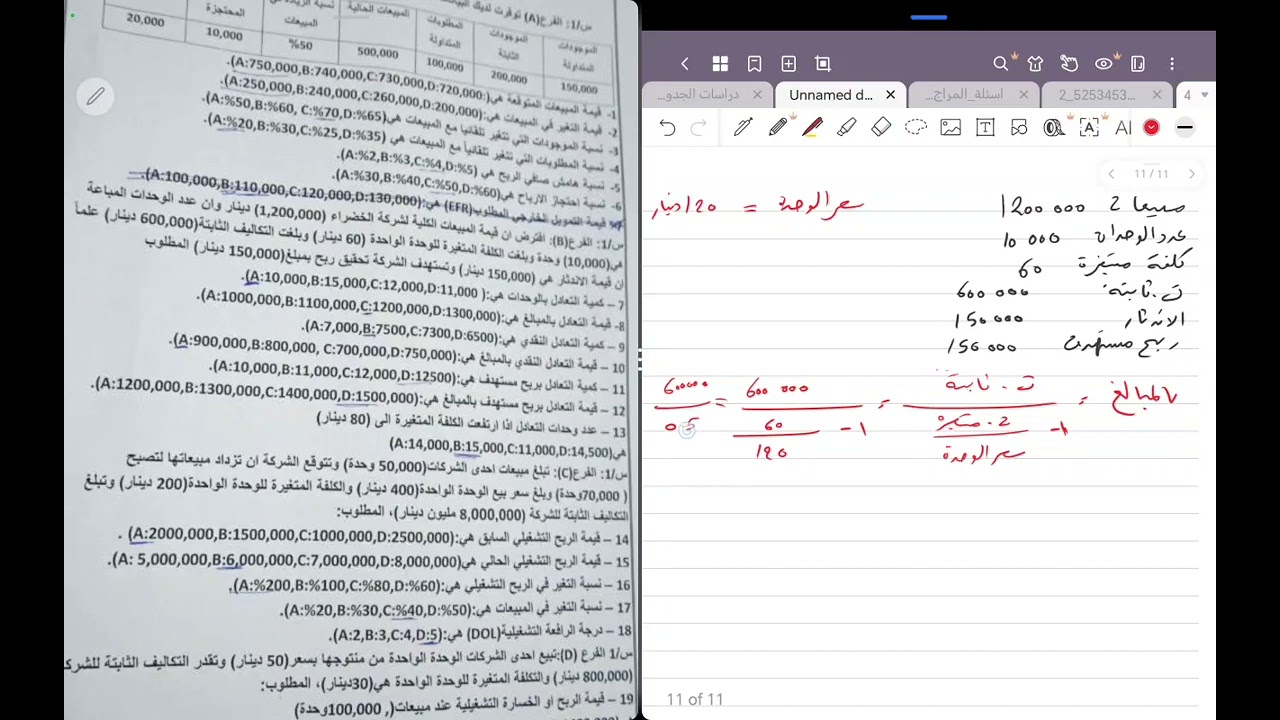Image resolution: width=1280 pixels, height=720 pixels.
Task: Click the 11 / 11 page indicator
Action: [1151, 174]
